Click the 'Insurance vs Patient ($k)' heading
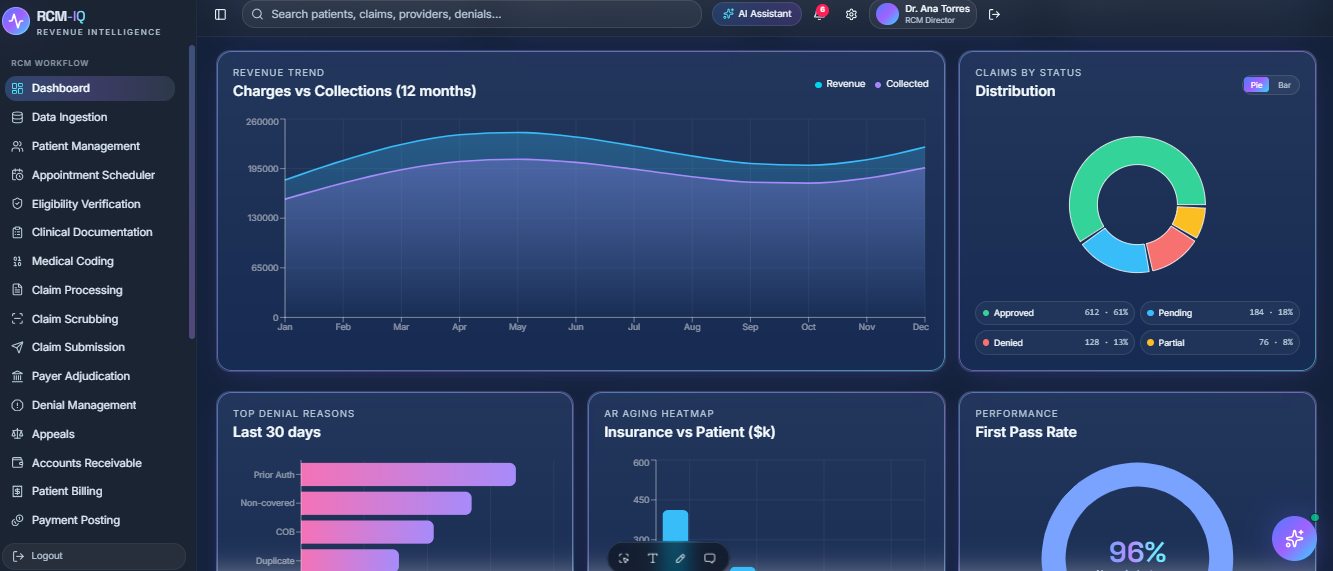Viewport: 1333px width, 571px height. click(x=690, y=432)
